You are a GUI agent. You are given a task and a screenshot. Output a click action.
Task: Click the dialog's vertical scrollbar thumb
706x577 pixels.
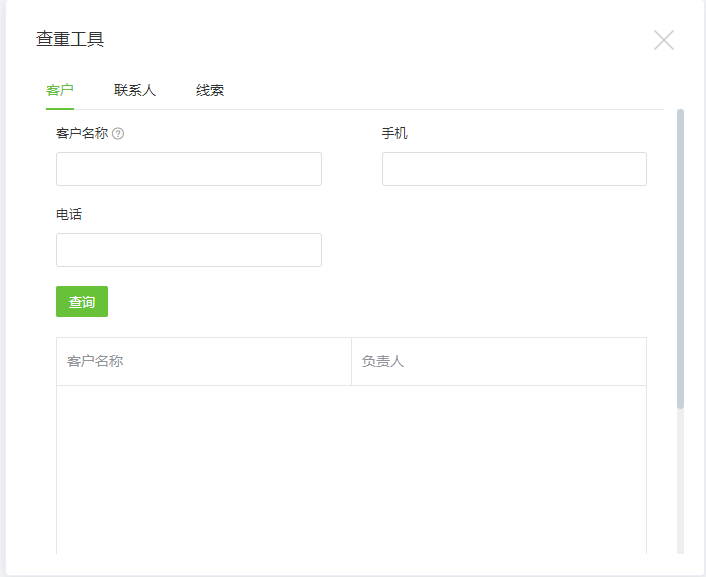pyautogui.click(x=680, y=259)
